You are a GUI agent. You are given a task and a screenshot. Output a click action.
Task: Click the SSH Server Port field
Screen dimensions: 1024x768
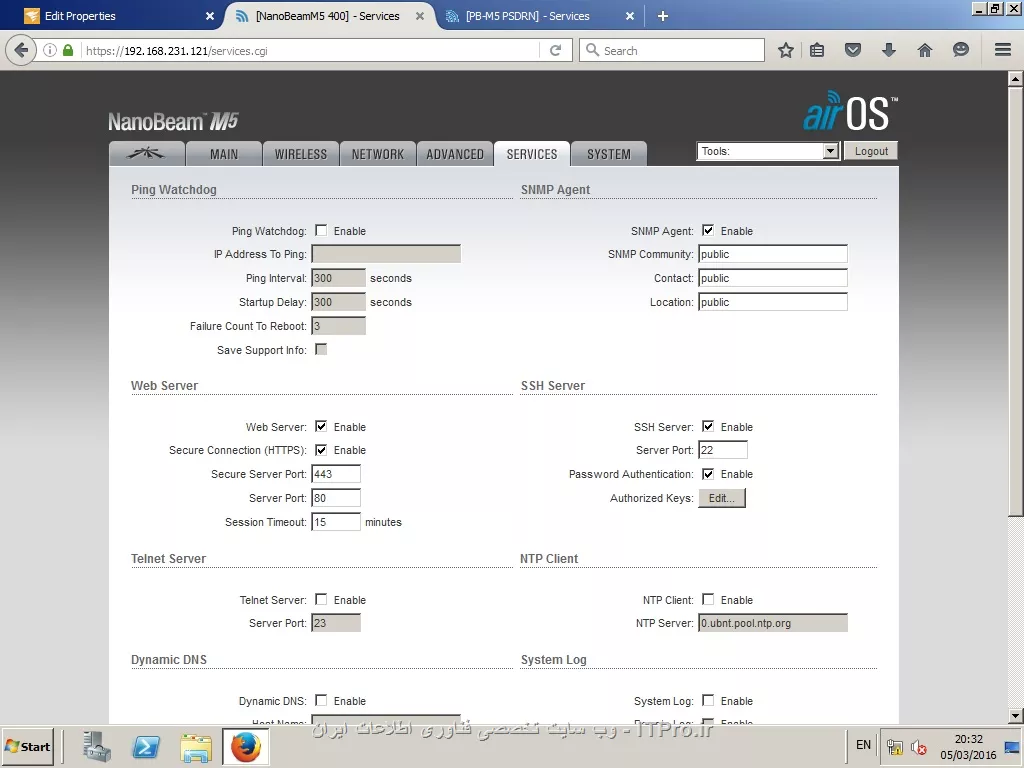pyautogui.click(x=723, y=450)
